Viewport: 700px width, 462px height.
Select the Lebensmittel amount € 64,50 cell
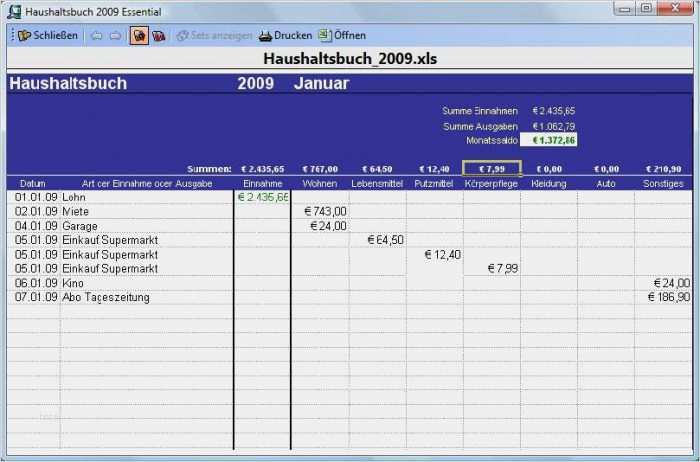pos(386,240)
